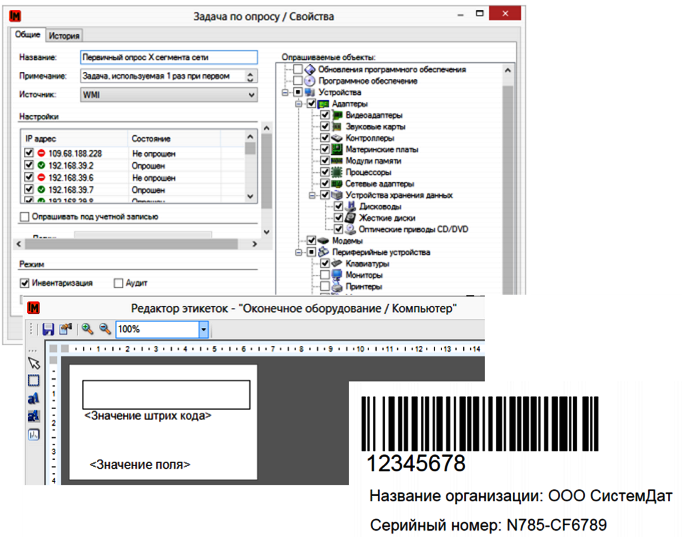Click the Состояние column header
The width and height of the screenshot is (682, 537).
coord(174,138)
